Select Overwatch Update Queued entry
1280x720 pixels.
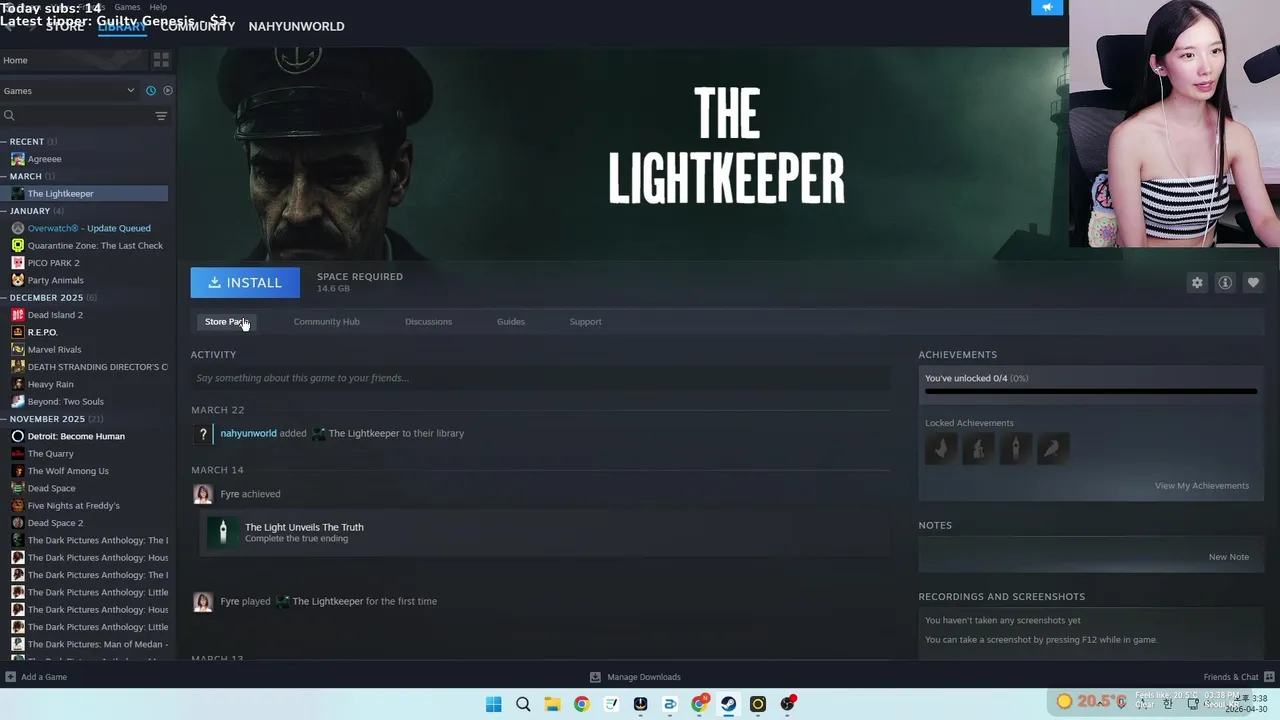pyautogui.click(x=89, y=228)
